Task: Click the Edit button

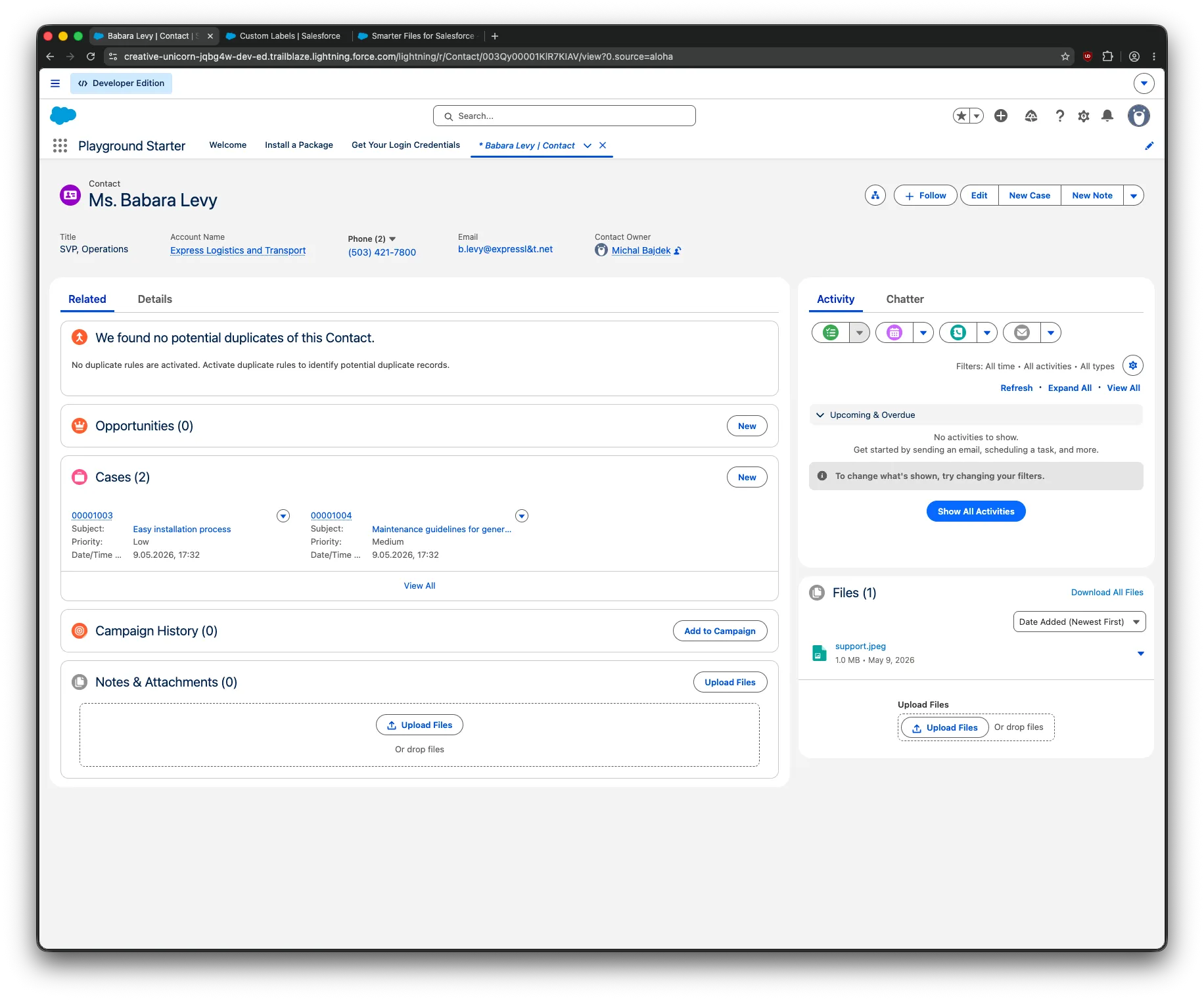Action: point(979,196)
